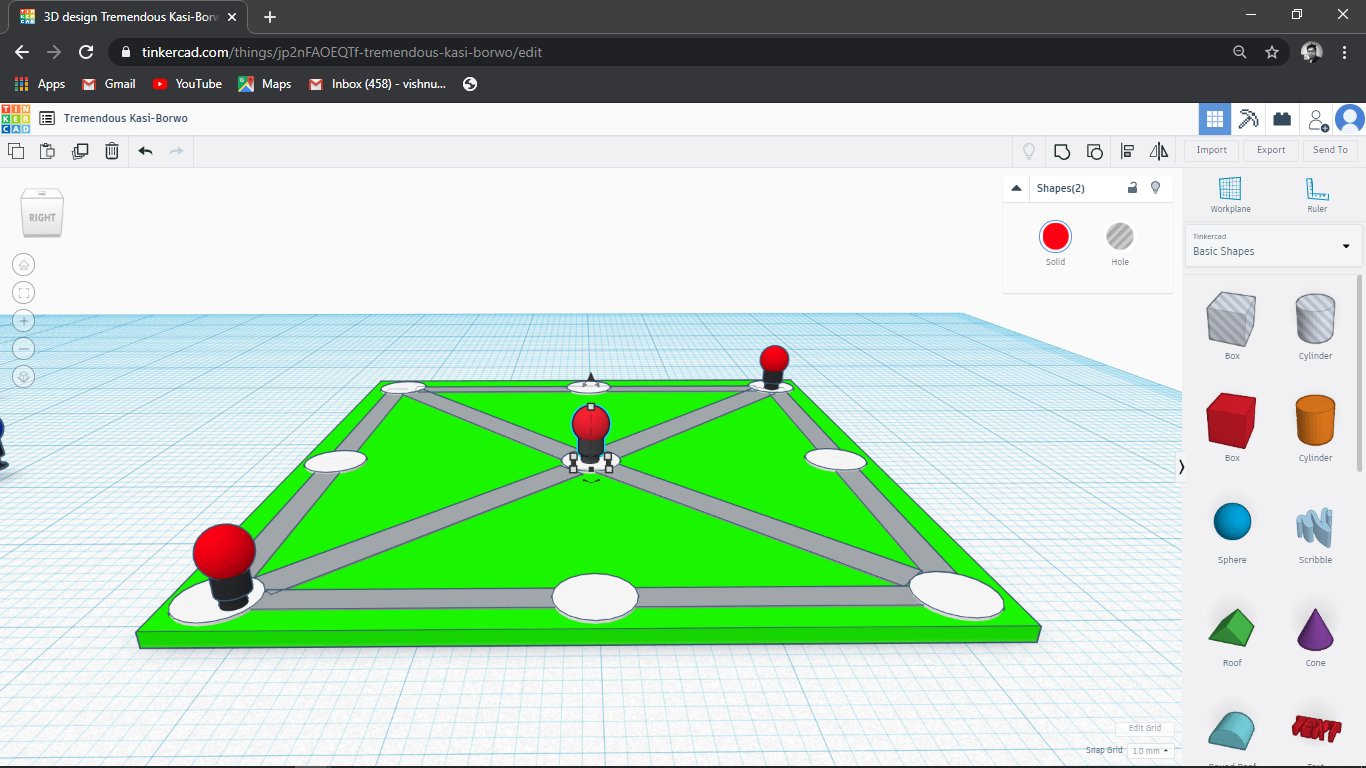Go back to the previous page
Viewport: 1366px width, 768px height.
point(22,52)
